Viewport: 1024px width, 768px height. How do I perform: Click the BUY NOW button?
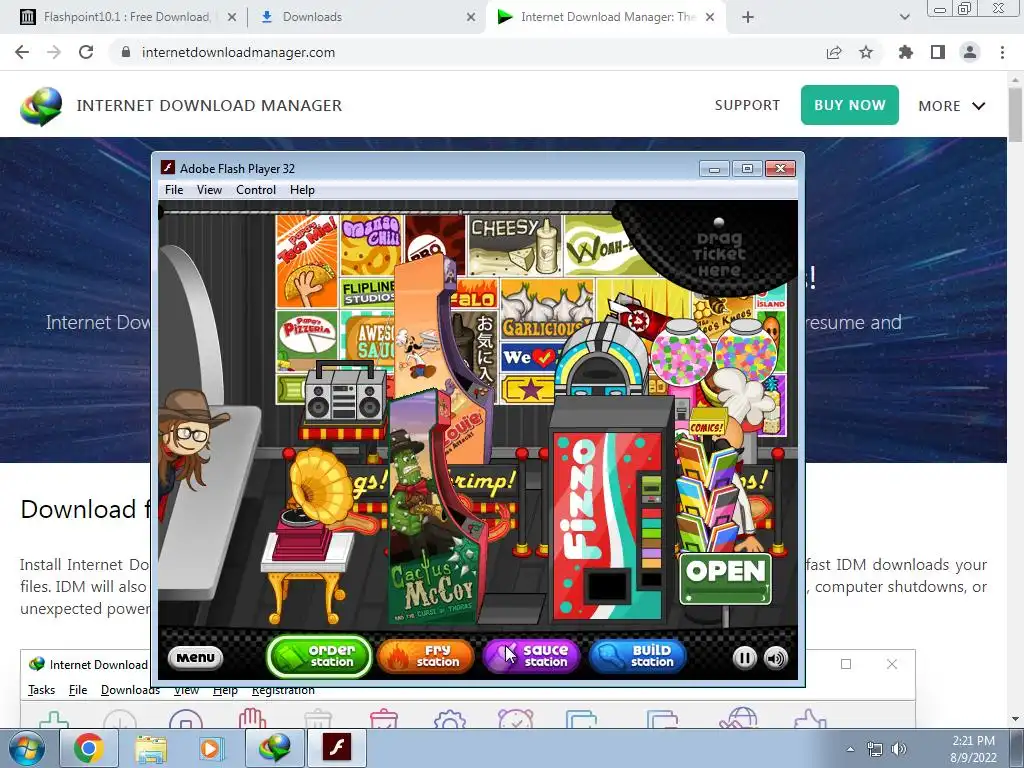[850, 104]
